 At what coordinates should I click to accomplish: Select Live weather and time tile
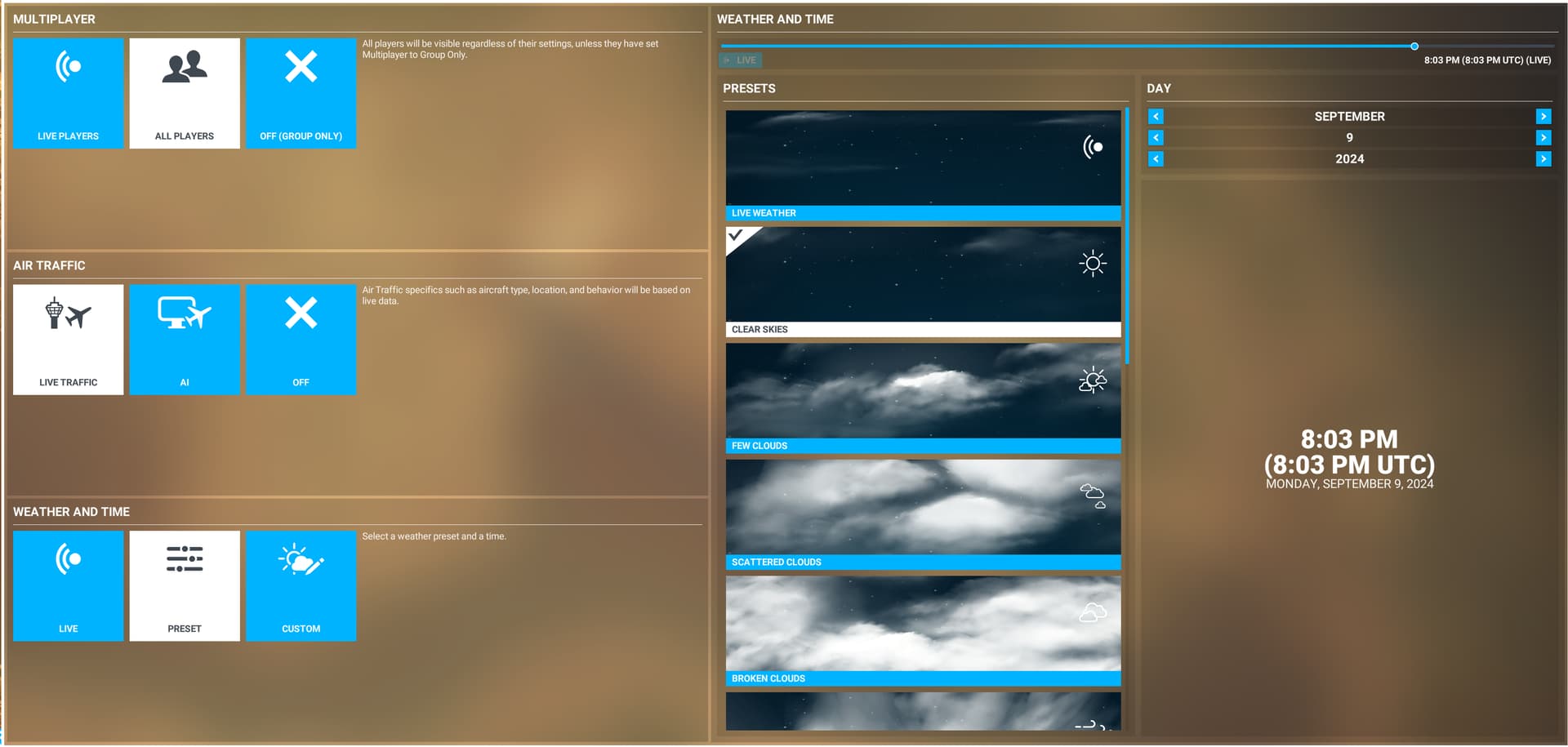68,586
